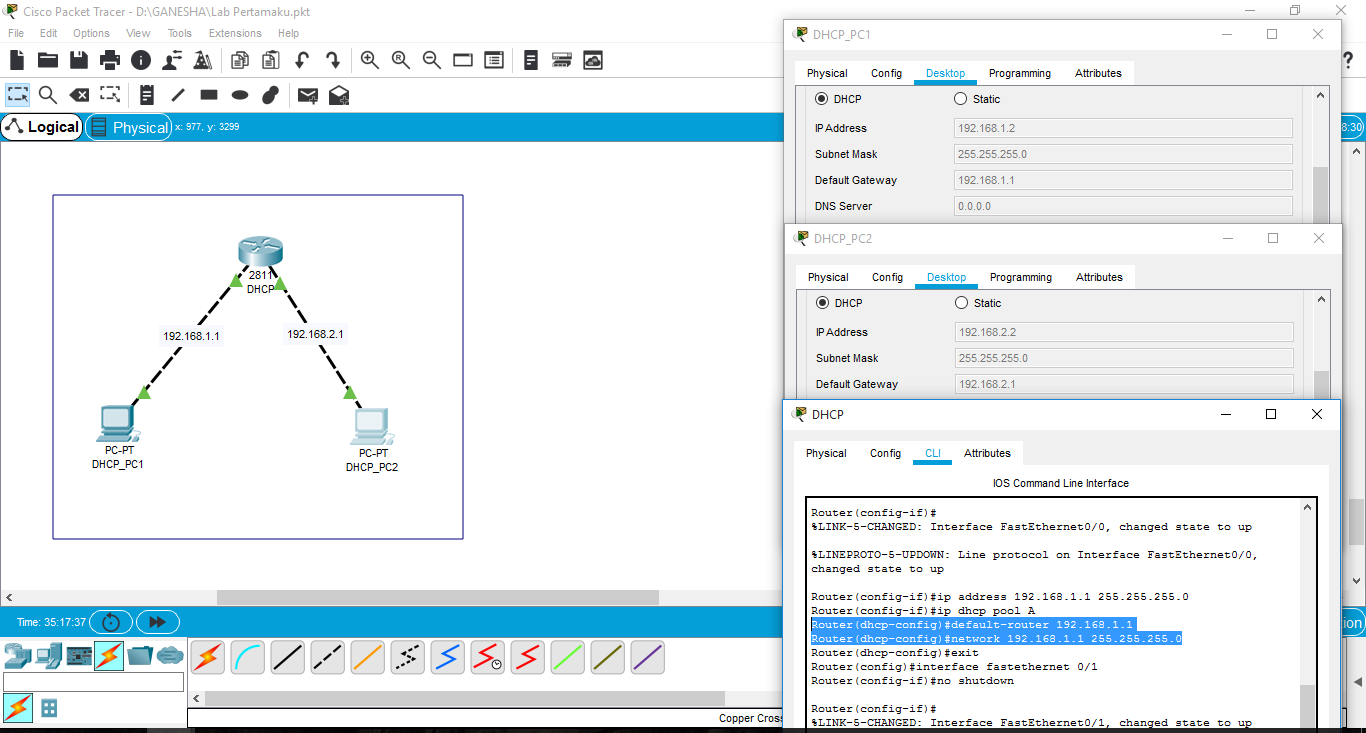Click the 192.168.2.1 link label on canvas
The width and height of the screenshot is (1366, 733).
point(315,334)
